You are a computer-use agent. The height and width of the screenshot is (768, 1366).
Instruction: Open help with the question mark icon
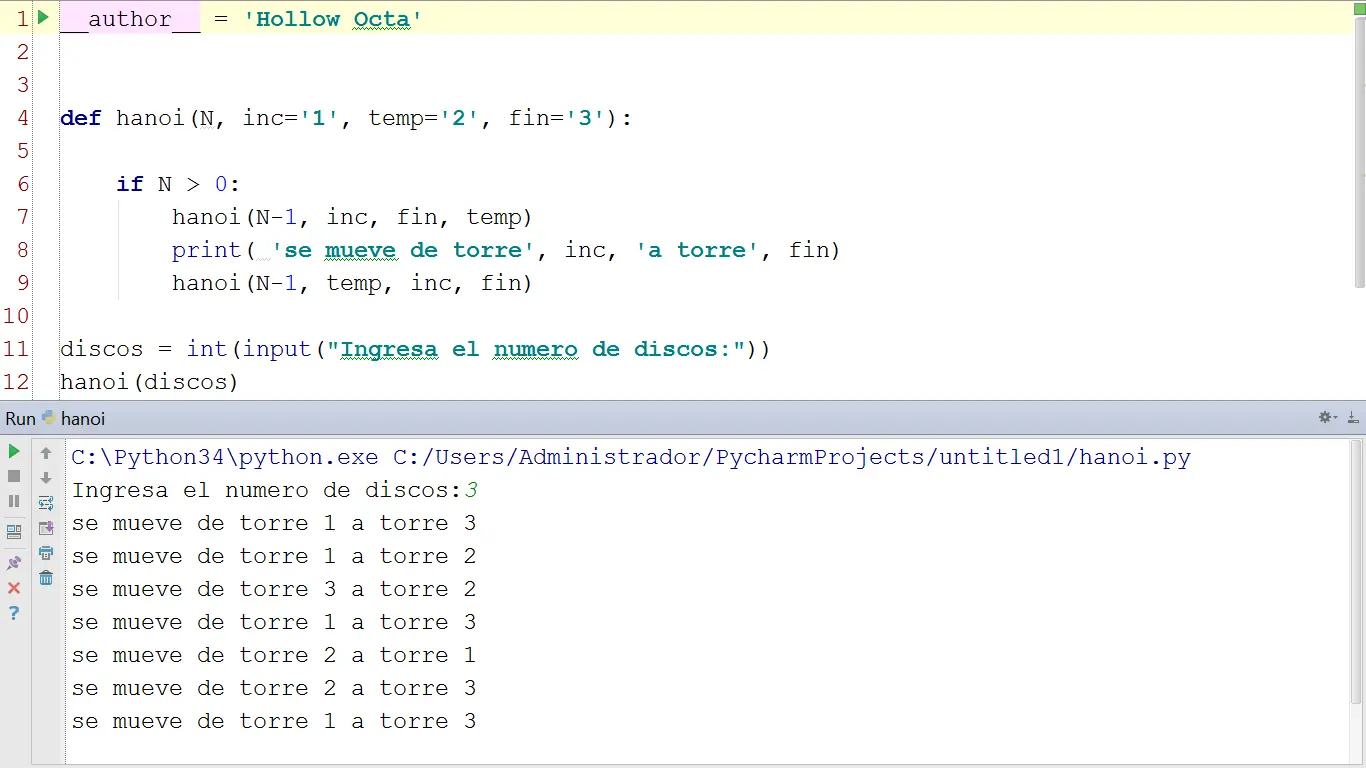click(x=14, y=613)
